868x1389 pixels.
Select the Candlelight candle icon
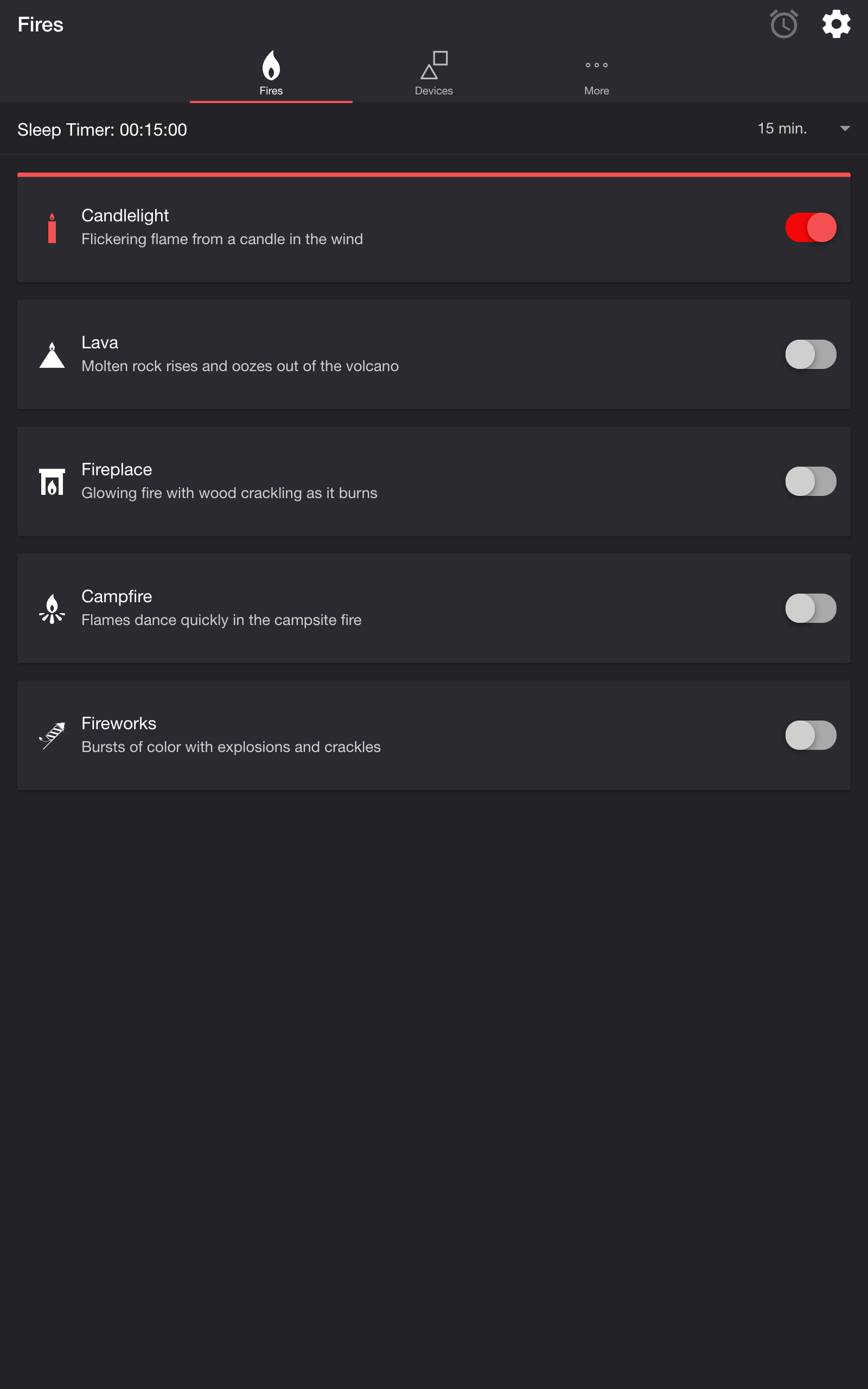click(52, 227)
